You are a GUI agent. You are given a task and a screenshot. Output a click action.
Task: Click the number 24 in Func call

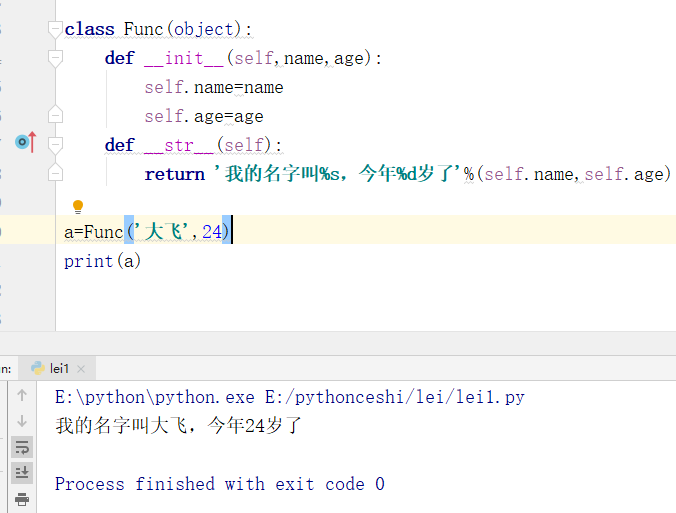click(212, 231)
